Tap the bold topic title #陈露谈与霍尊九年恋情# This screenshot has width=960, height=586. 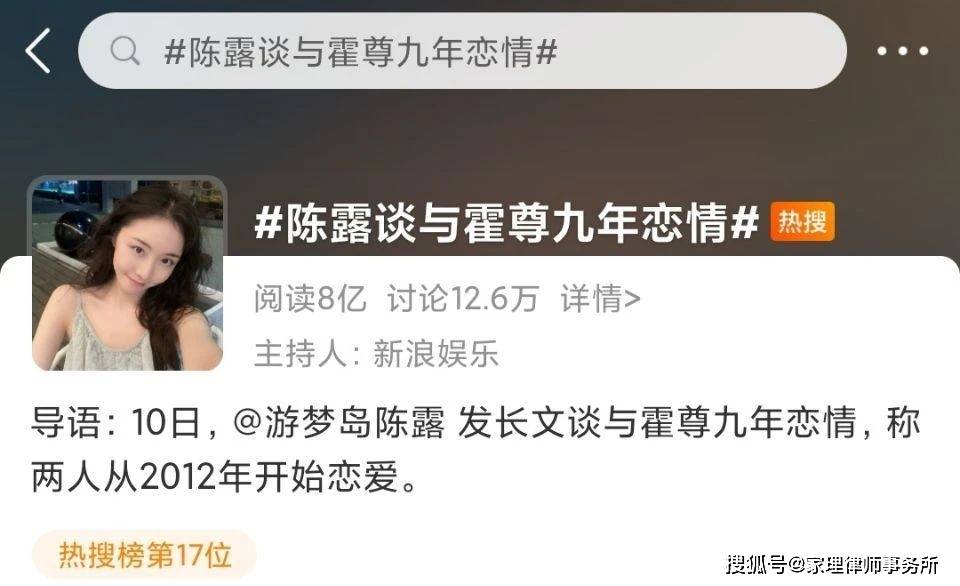click(x=506, y=222)
